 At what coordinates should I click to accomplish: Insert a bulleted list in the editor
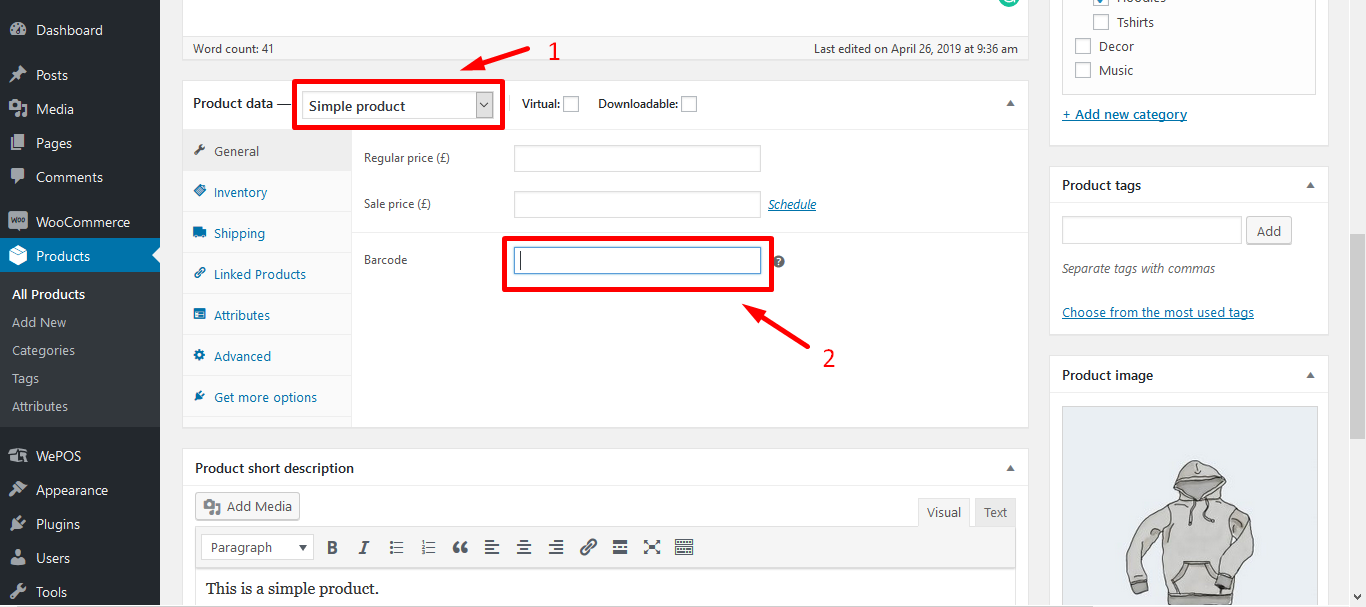(x=396, y=547)
